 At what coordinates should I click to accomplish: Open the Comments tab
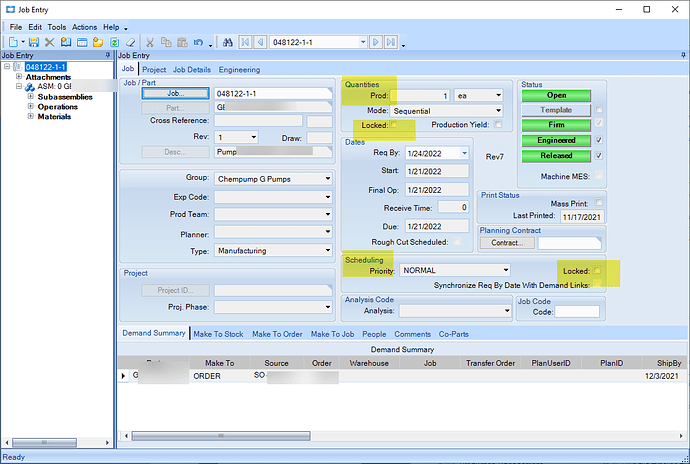pyautogui.click(x=412, y=334)
